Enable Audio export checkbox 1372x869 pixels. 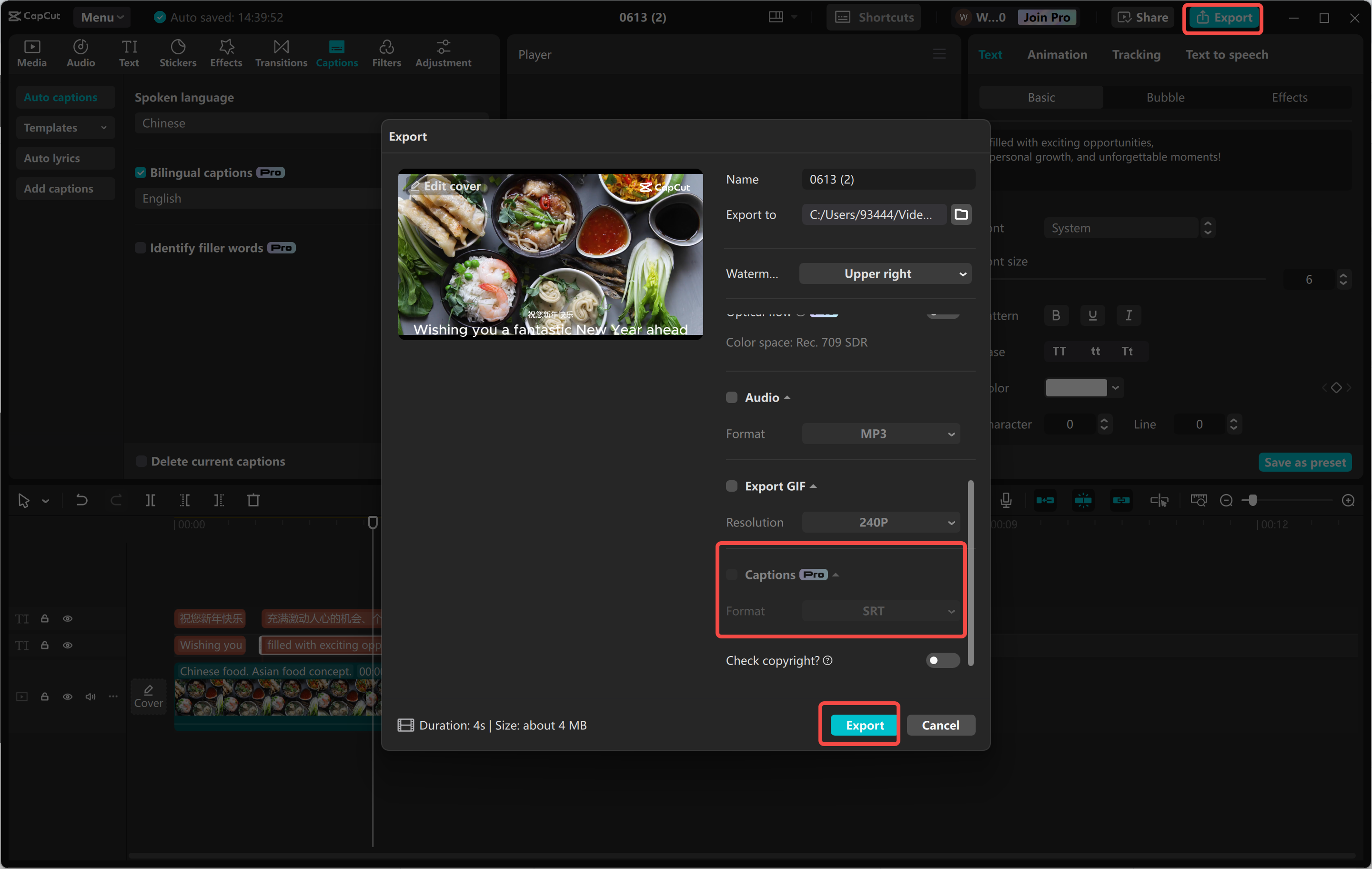(732, 397)
